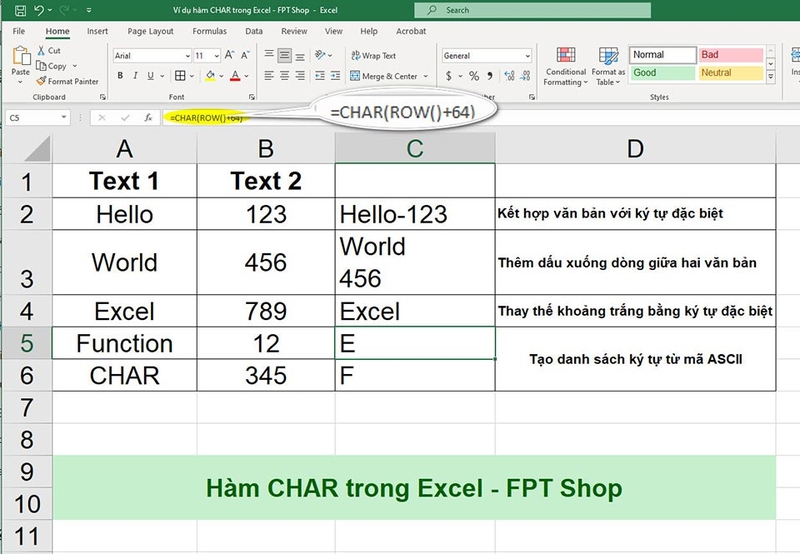
Task: Click the Search box in the title bar
Action: coord(532,10)
